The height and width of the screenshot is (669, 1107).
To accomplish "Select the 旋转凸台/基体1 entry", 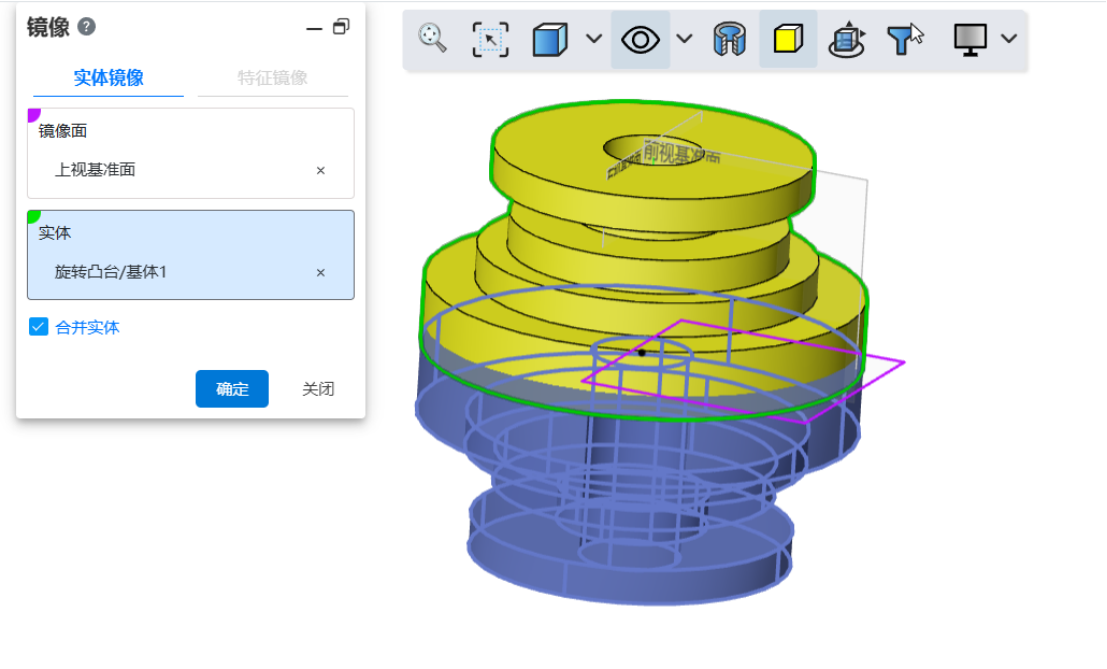I will [x=111, y=272].
